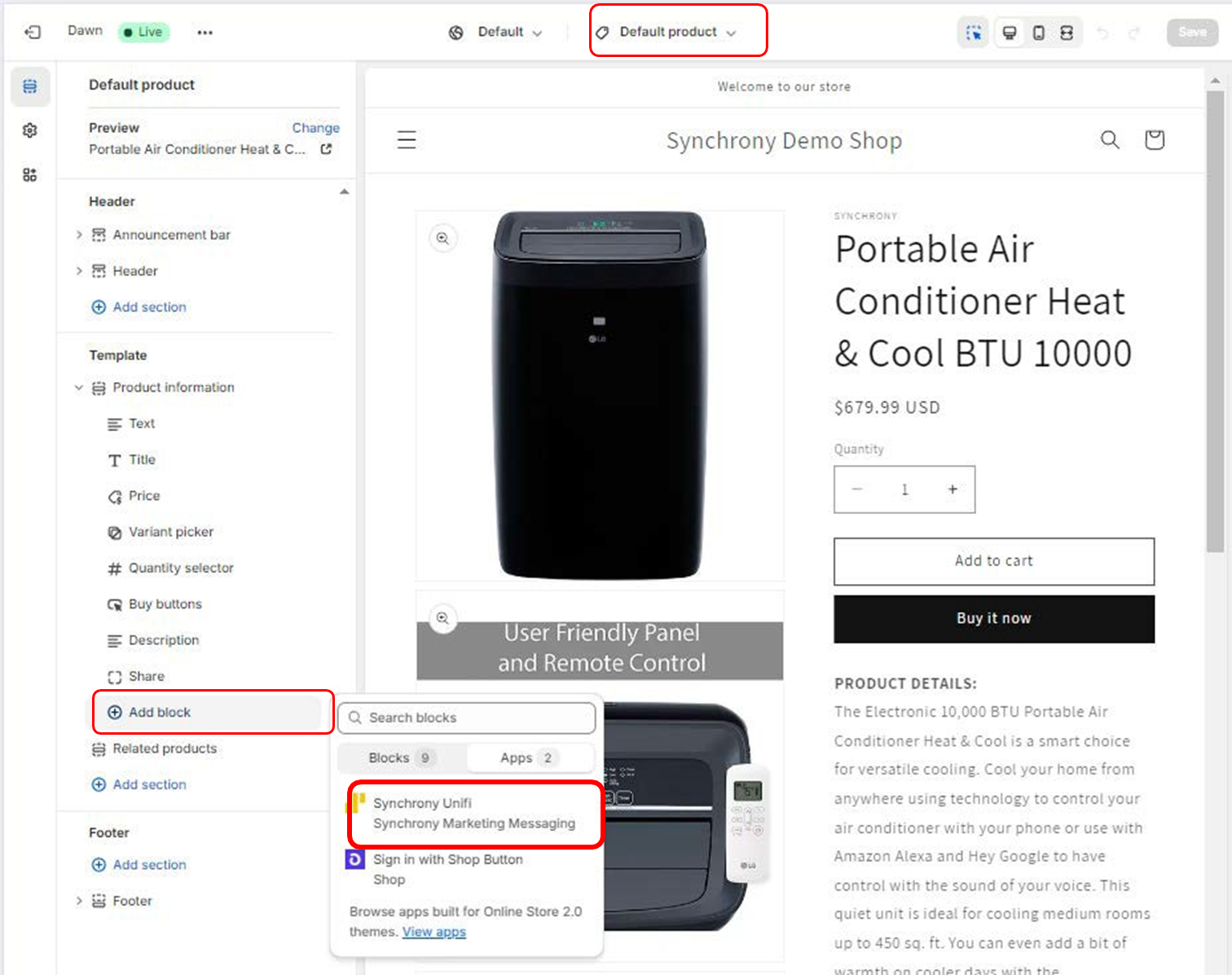Click the Save button
The height and width of the screenshot is (975, 1232).
coord(1192,32)
